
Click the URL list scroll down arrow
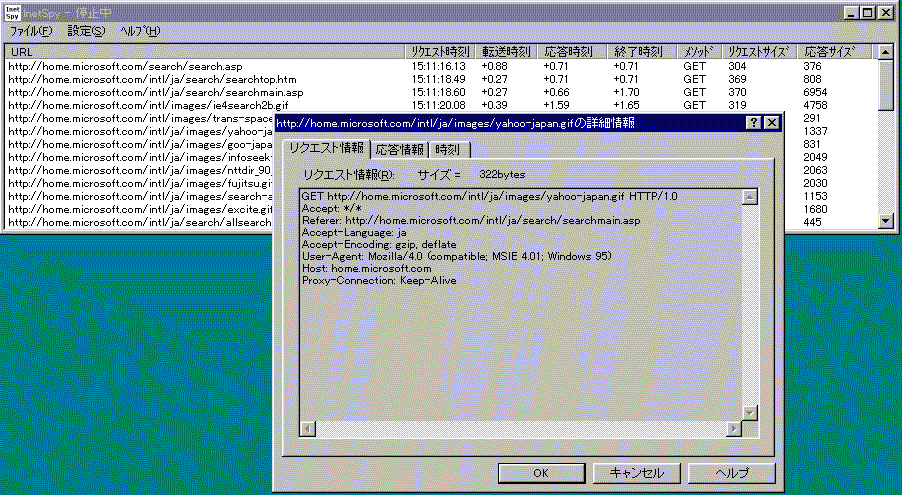[886, 220]
